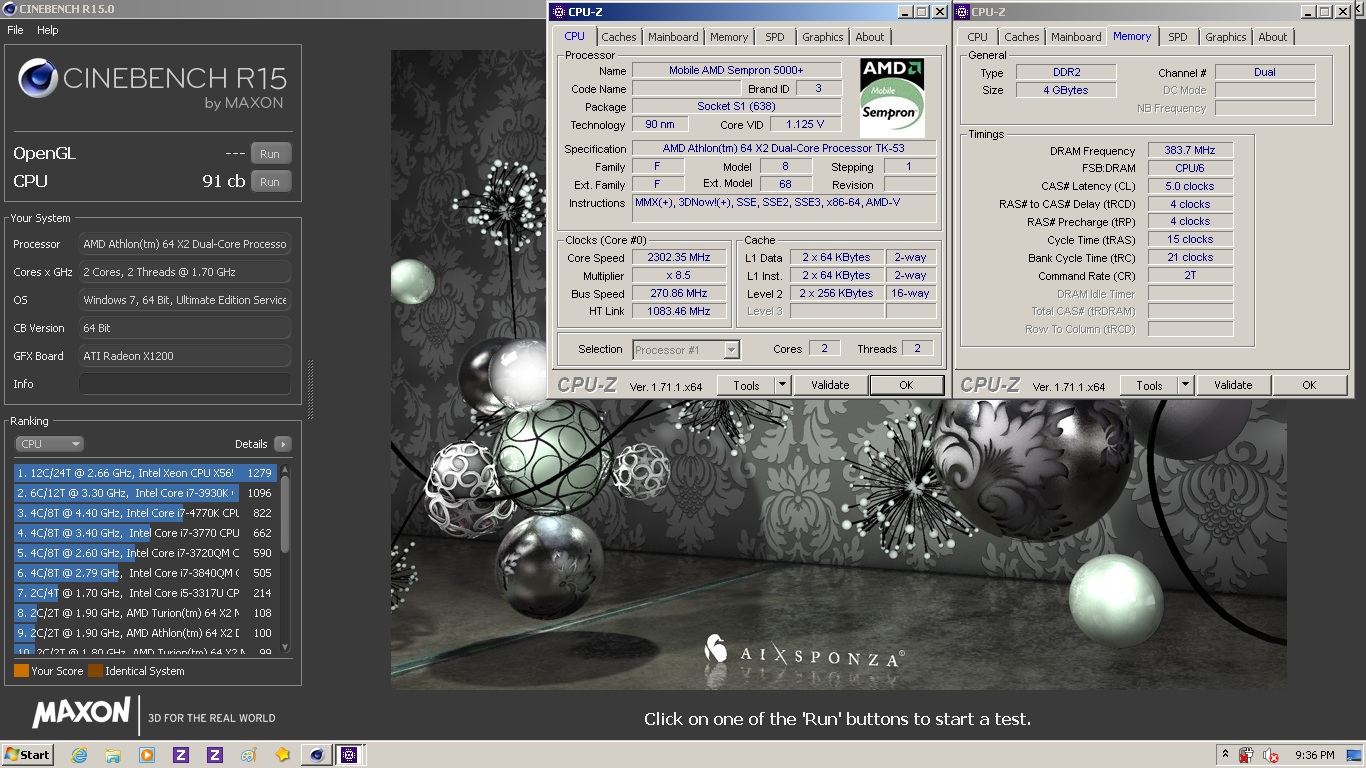The image size is (1366, 768).
Task: Switch to Memory tab in left CPU-Z window
Action: [x=729, y=37]
